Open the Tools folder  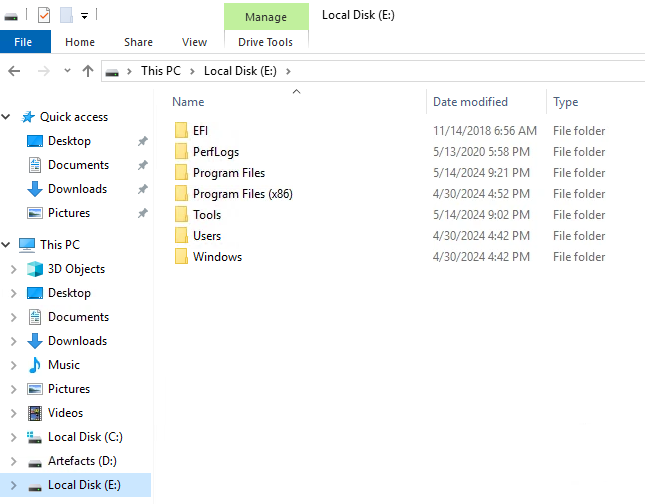click(x=207, y=215)
